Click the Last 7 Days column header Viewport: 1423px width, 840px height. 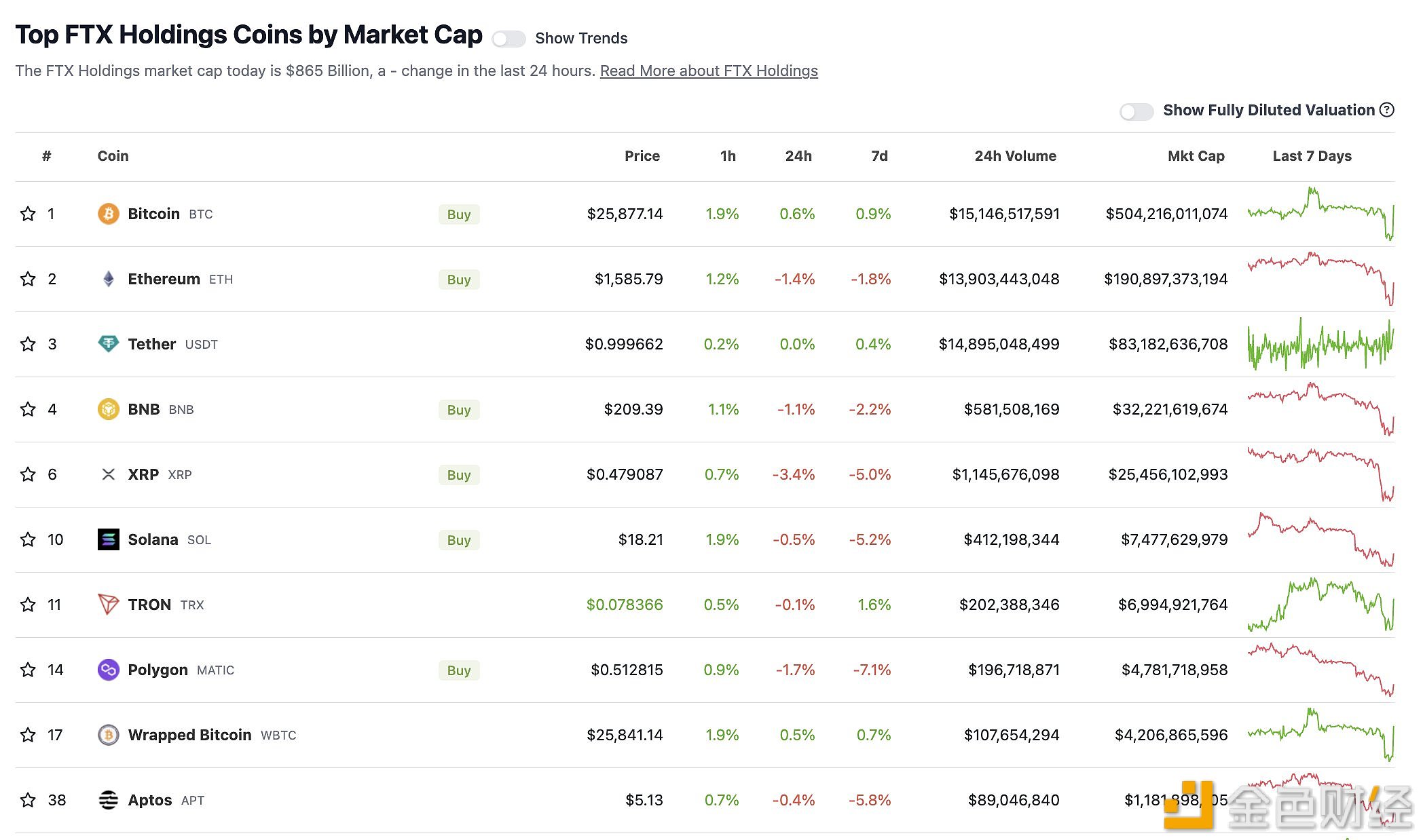(1312, 156)
